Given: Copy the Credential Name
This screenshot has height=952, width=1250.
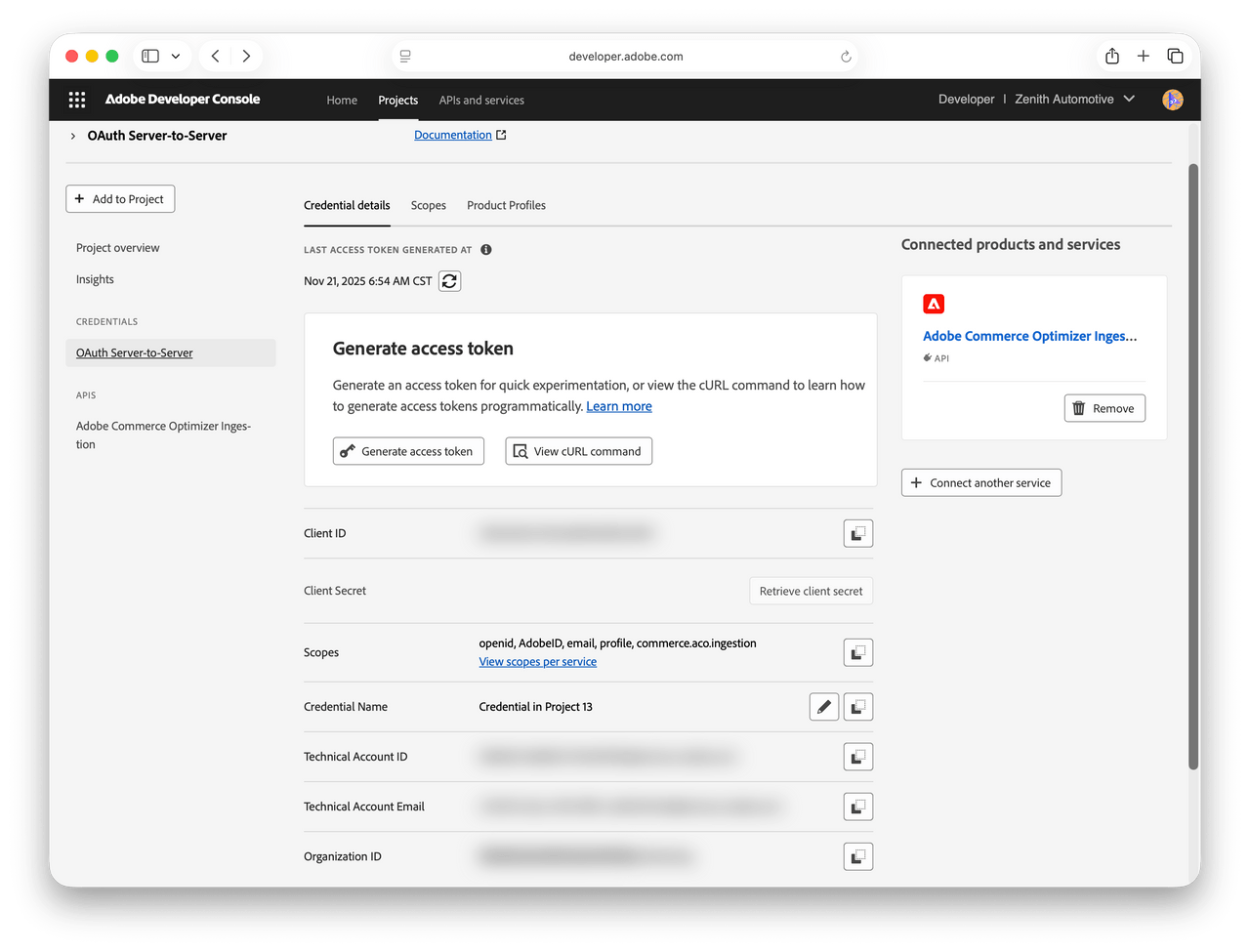Looking at the screenshot, I should click(857, 706).
